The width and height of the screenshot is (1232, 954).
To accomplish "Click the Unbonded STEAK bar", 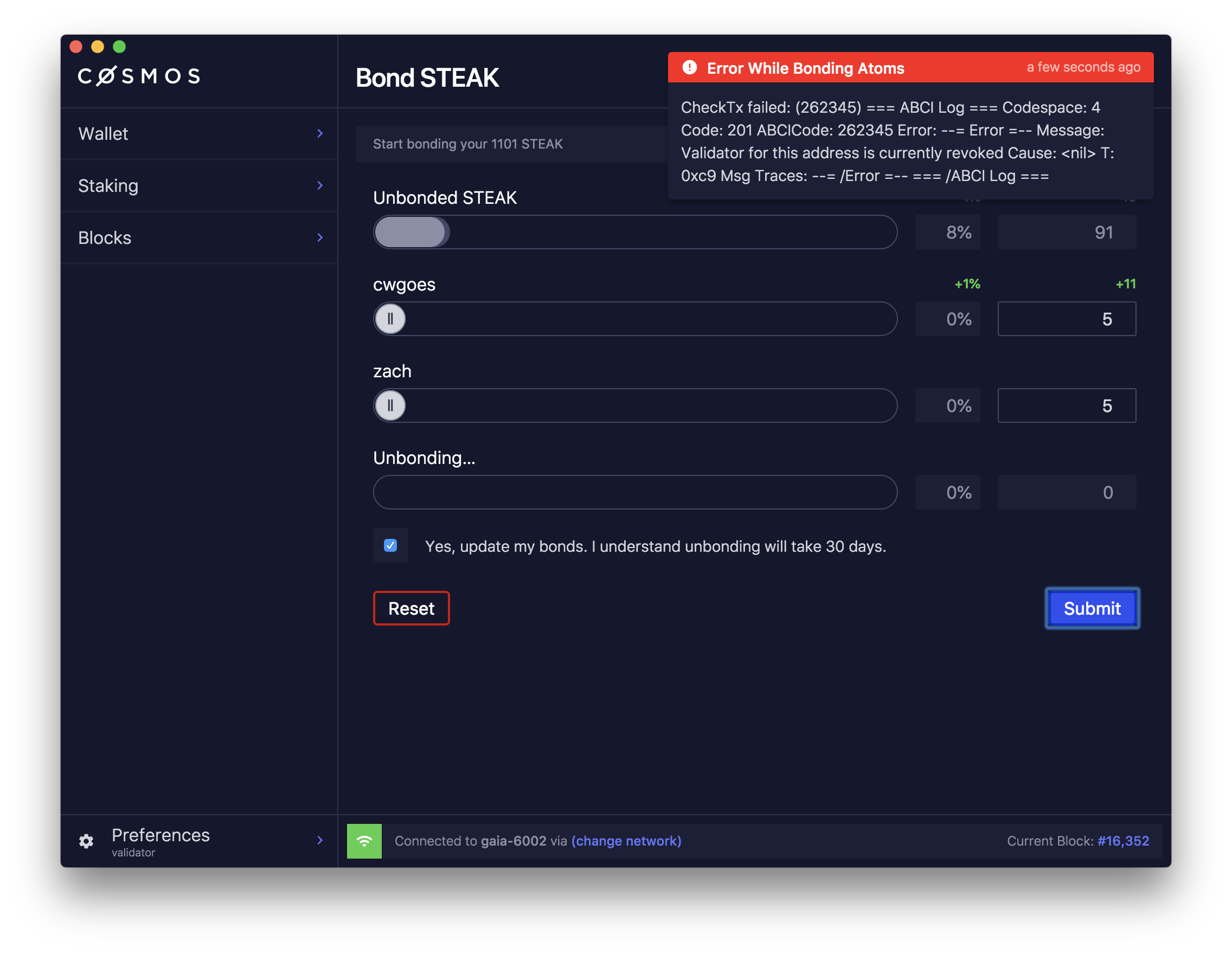I will click(x=635, y=233).
